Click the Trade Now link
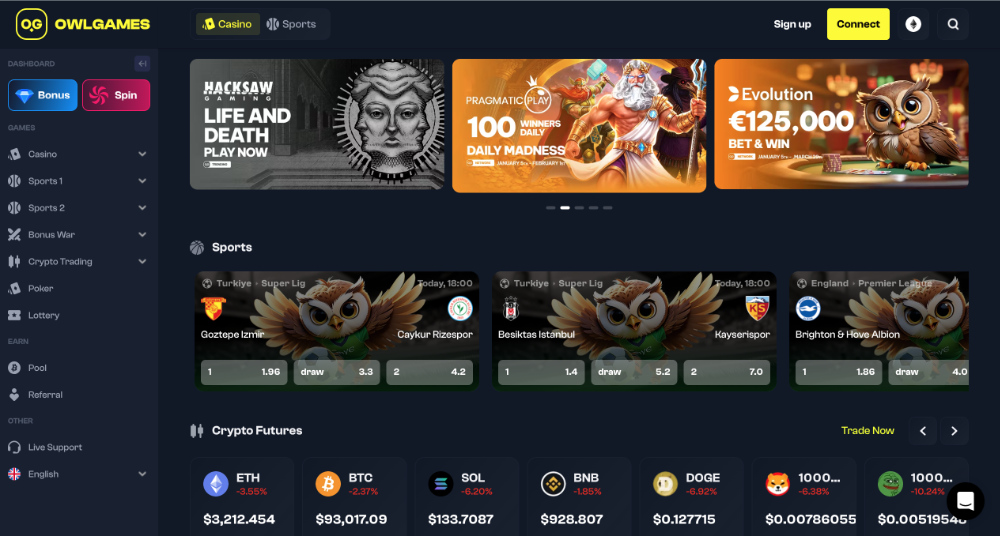This screenshot has width=1000, height=536. pyautogui.click(x=867, y=431)
